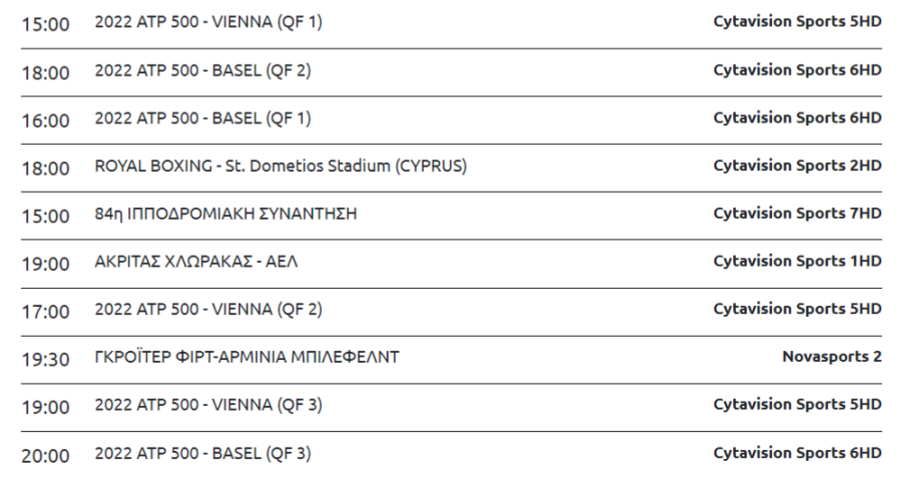Select the BASEL (QF 3) event
The image size is (900, 478).
203,454
